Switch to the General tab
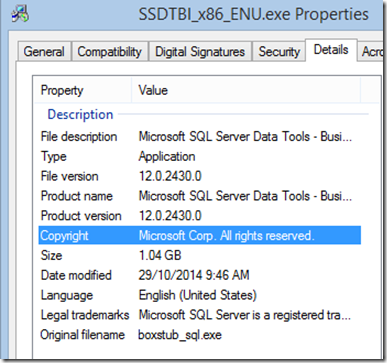 click(44, 52)
